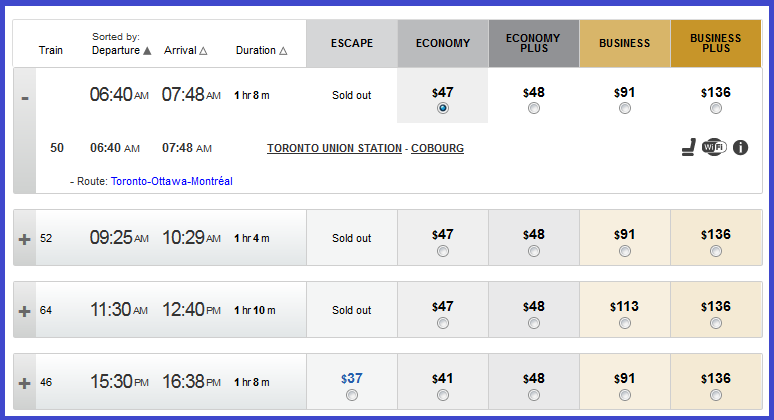774x420 pixels.
Task: Open the info icon for train 50
Action: (x=740, y=148)
